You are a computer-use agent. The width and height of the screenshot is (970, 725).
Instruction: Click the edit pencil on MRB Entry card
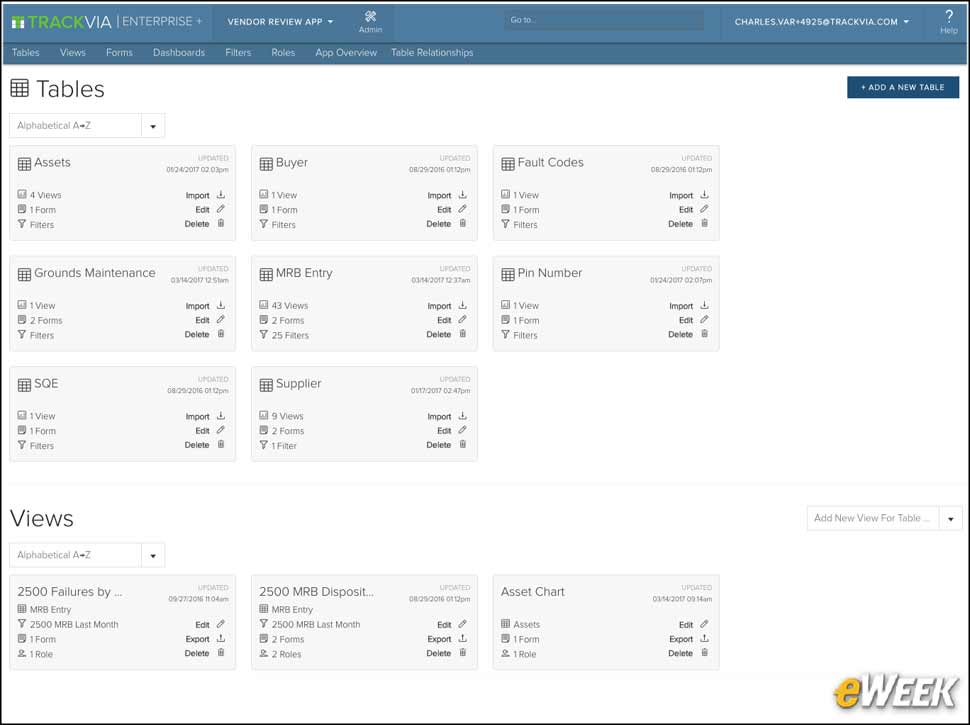[x=463, y=320]
